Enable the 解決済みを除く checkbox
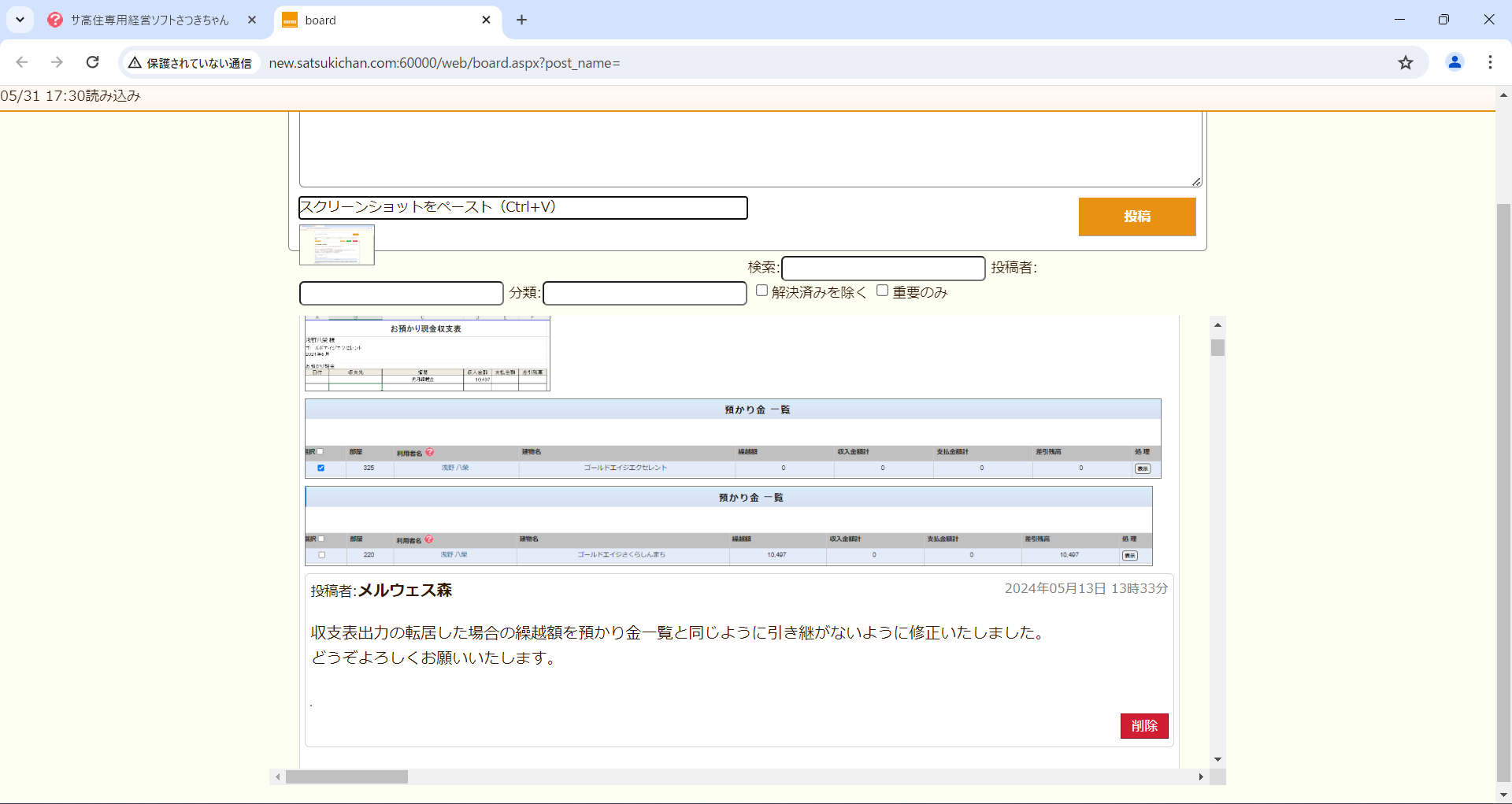 (x=762, y=291)
